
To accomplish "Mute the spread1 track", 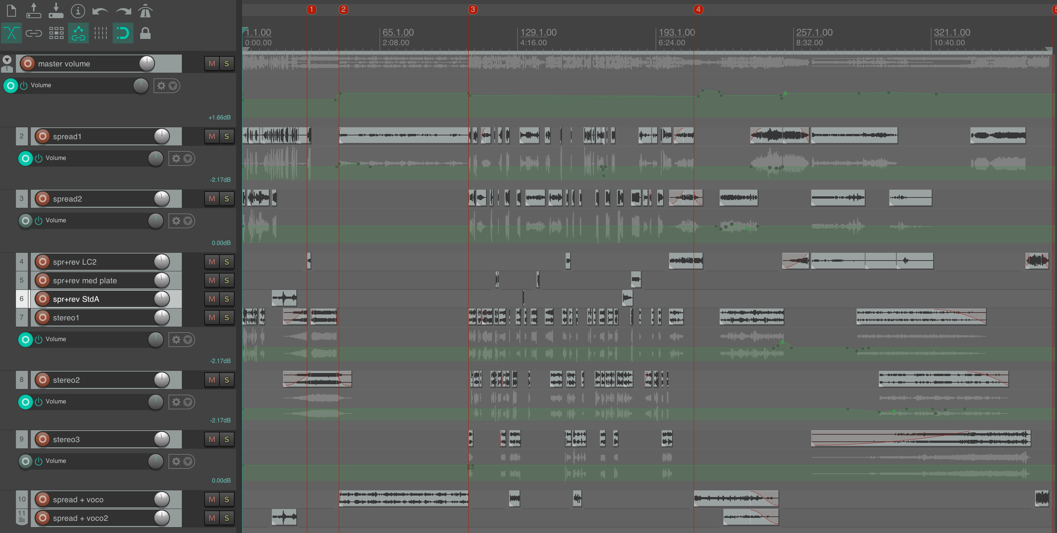I will point(211,136).
